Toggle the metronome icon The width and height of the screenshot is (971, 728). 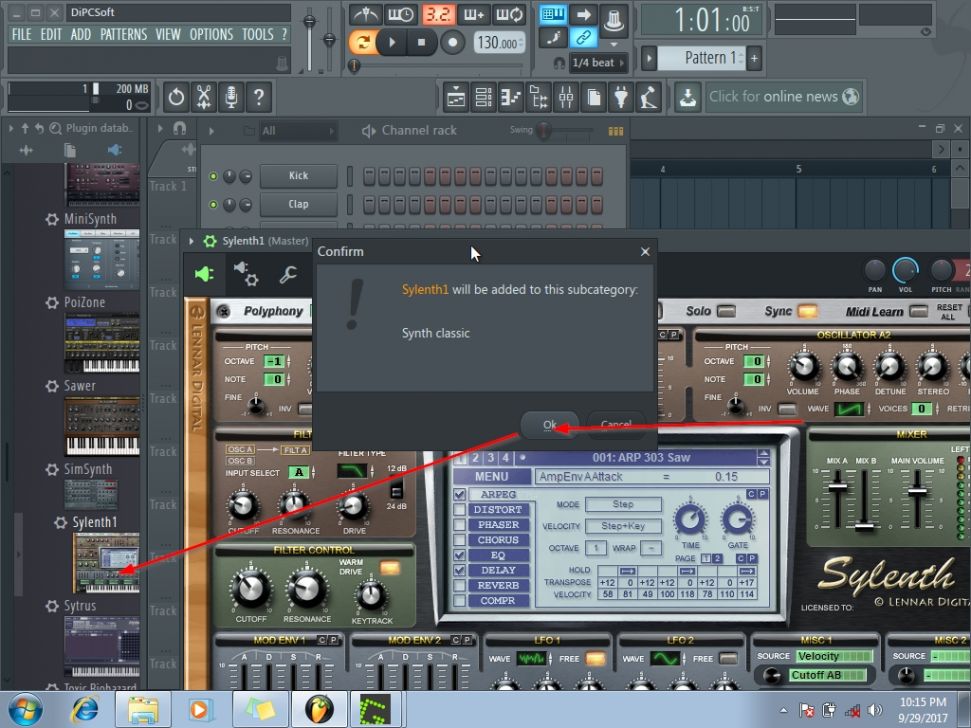[366, 14]
